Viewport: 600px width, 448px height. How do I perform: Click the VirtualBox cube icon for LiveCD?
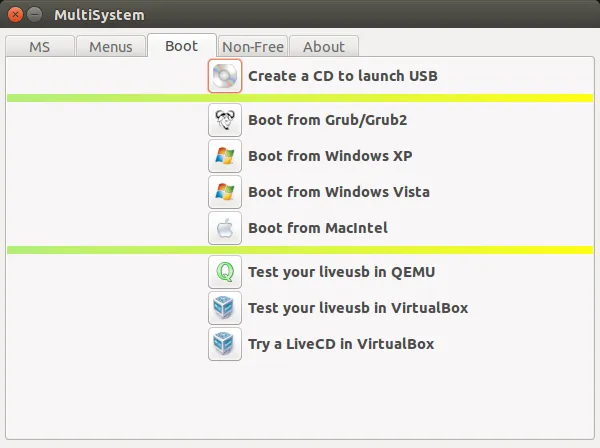click(225, 344)
